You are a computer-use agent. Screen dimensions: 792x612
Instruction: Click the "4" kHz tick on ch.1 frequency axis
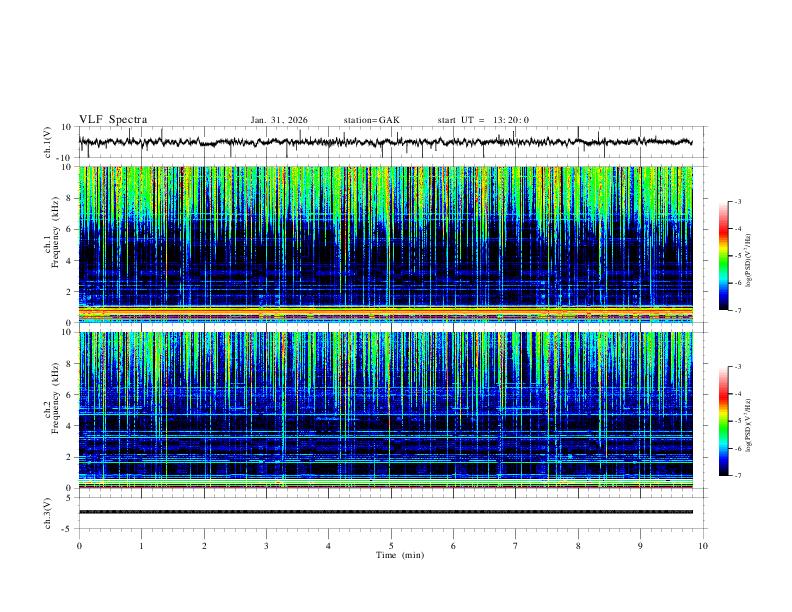[70, 261]
